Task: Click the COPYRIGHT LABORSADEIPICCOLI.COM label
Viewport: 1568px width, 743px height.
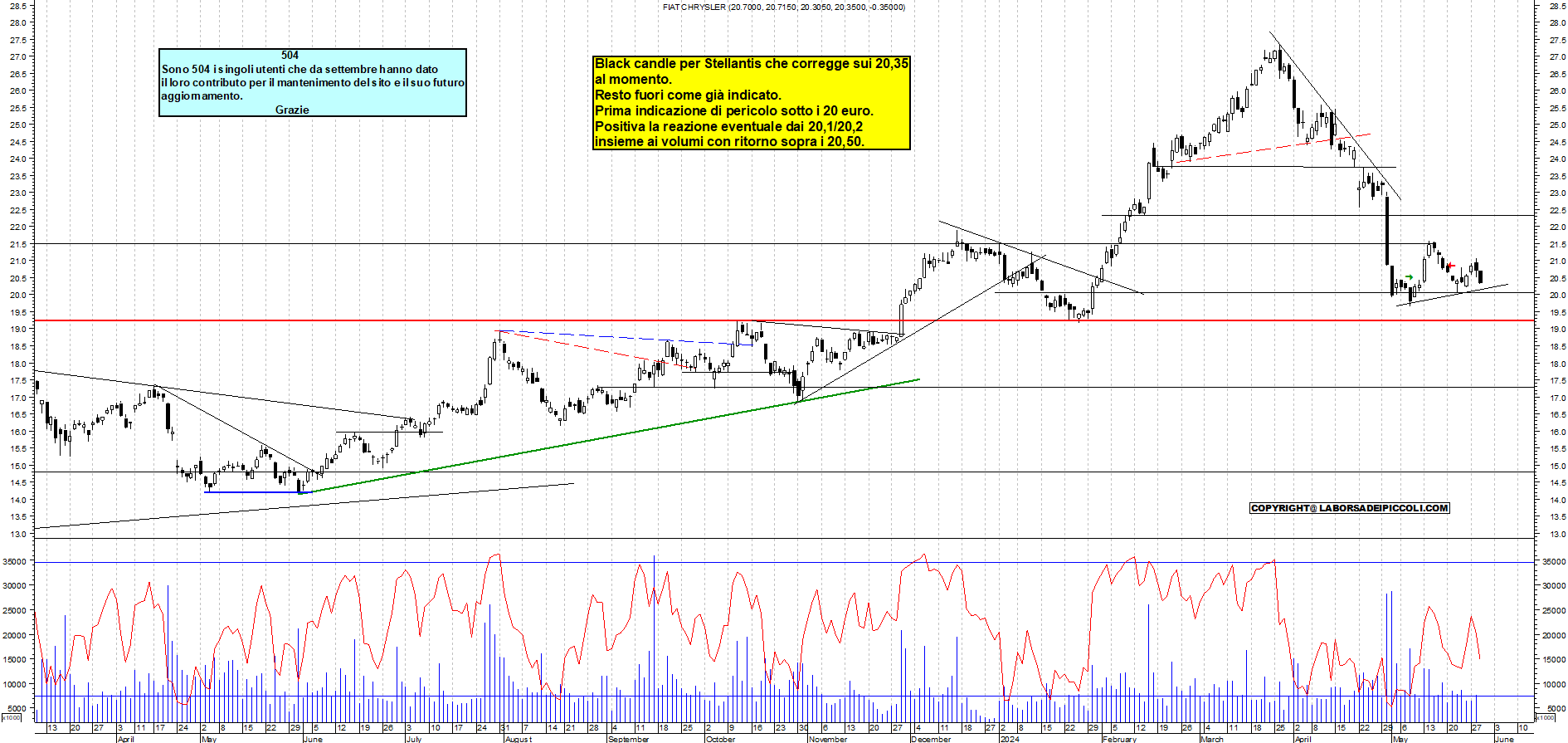Action: point(1350,508)
